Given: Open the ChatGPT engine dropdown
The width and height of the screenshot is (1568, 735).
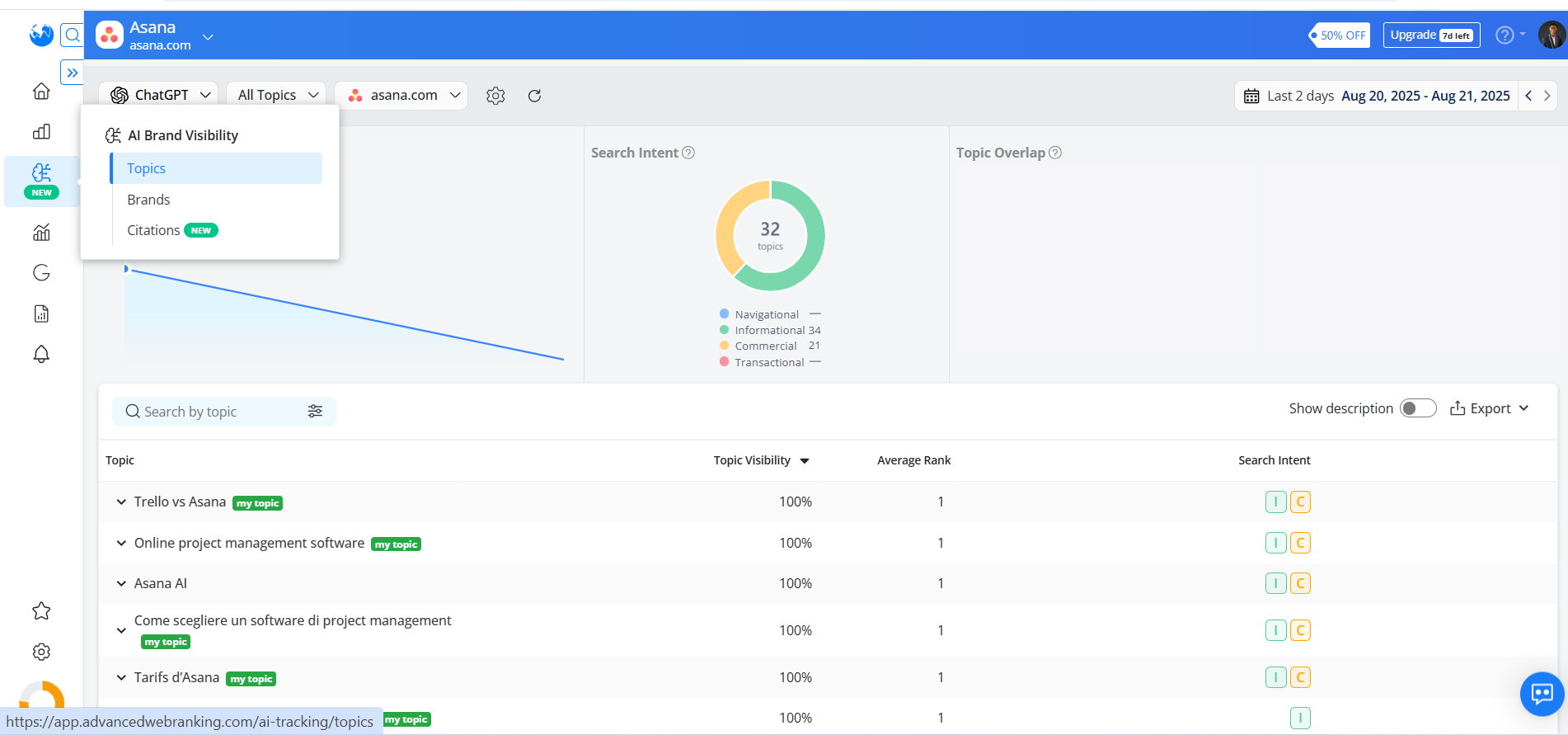Looking at the screenshot, I should point(158,96).
